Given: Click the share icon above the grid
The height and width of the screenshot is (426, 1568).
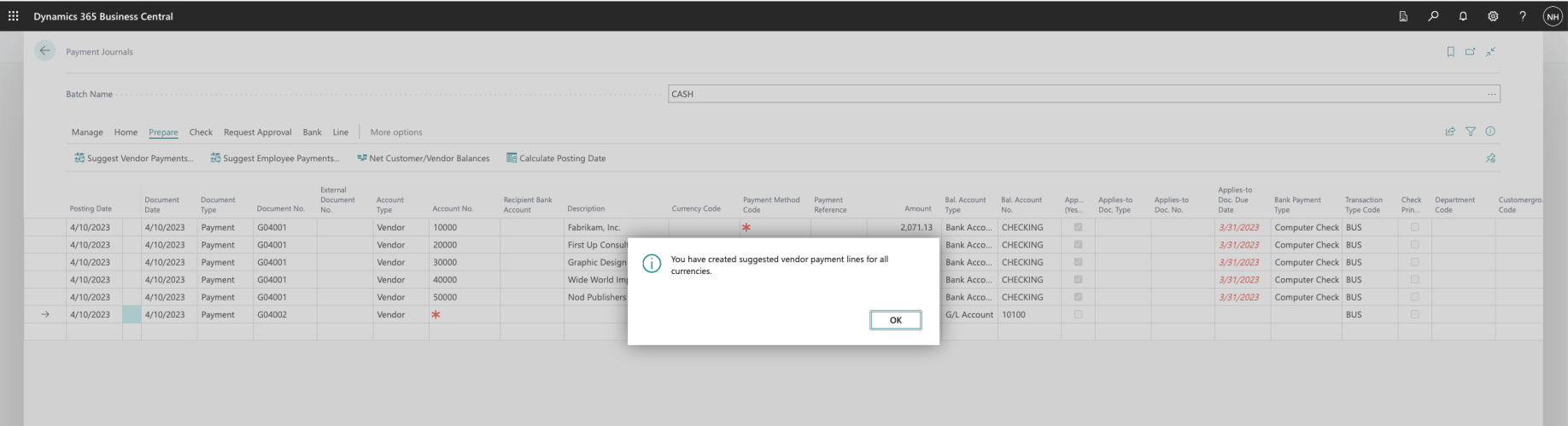Looking at the screenshot, I should coord(1449,131).
